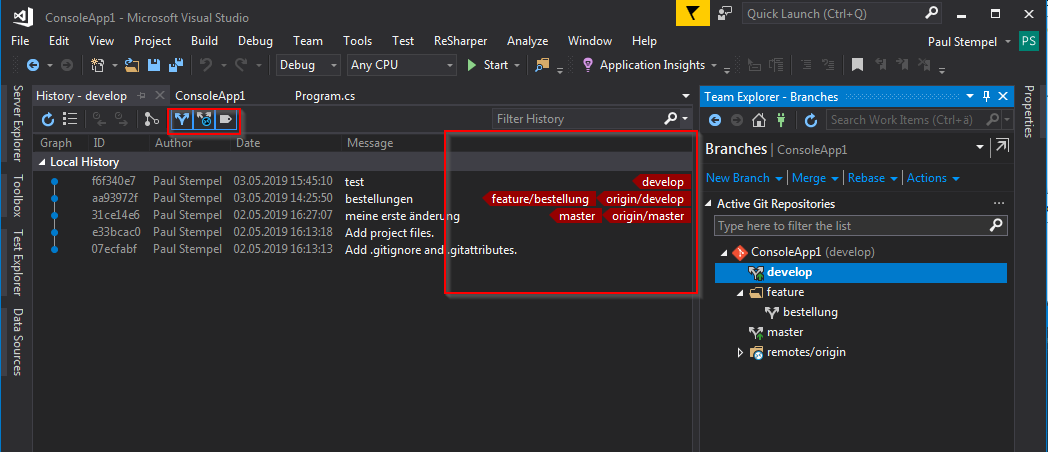Screen dimensions: 1048x452
Task: Click the pop-out icon beside Branches header
Action: pyautogui.click(x=1002, y=148)
